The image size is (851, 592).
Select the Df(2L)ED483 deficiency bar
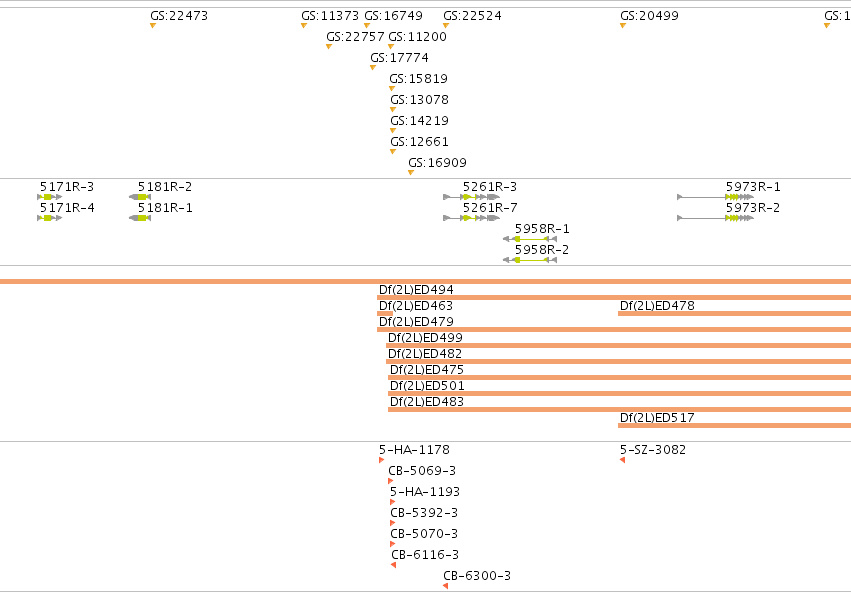pos(620,409)
